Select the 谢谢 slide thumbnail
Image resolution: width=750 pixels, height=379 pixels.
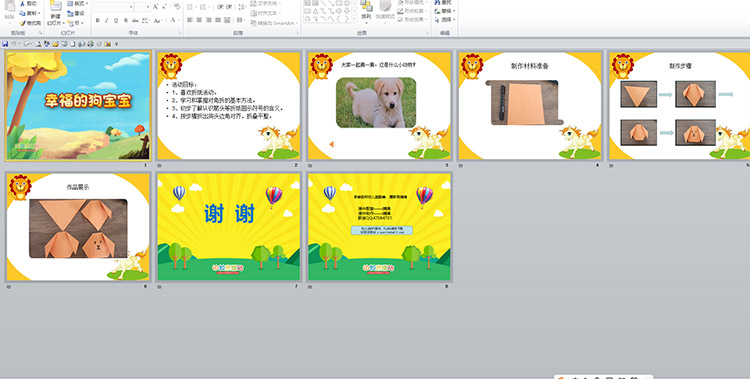[229, 227]
